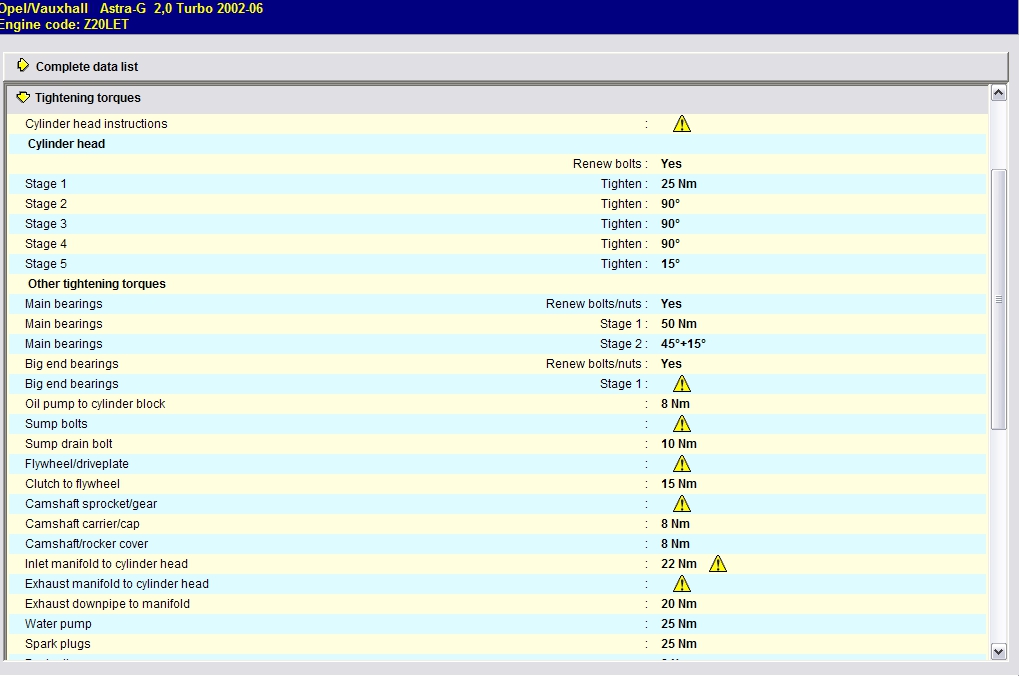Select the Stage 3 cylinder head row label
The image size is (1019, 676).
45,224
